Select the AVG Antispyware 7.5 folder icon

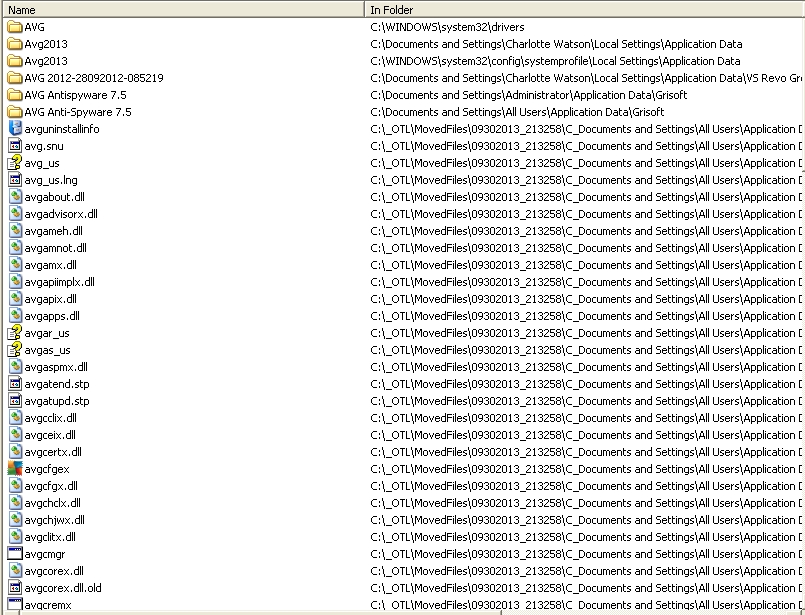pyautogui.click(x=15, y=94)
